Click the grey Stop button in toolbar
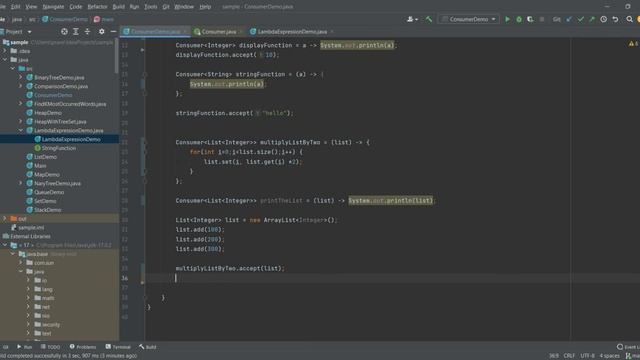Viewport: 640px width, 360px height. (x=542, y=19)
